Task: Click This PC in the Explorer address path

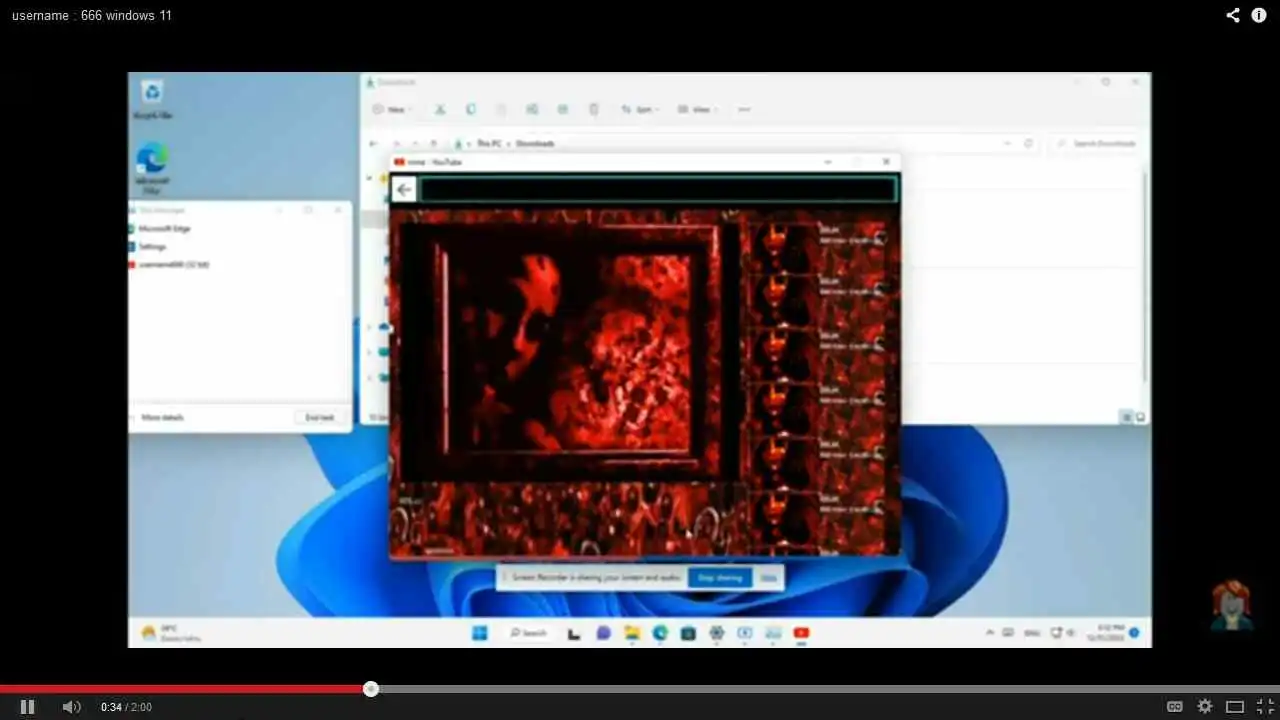Action: point(489,144)
